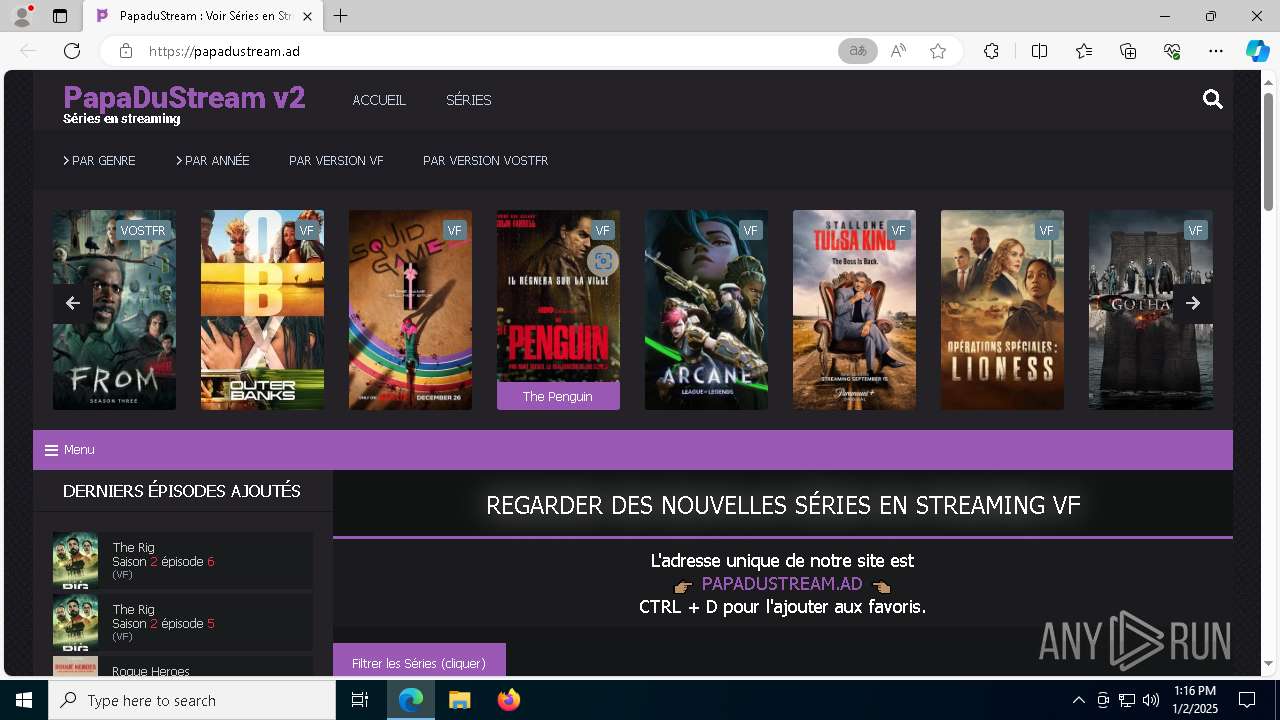Open Browser essentials heart icon
The height and width of the screenshot is (720, 1280).
(x=1172, y=51)
